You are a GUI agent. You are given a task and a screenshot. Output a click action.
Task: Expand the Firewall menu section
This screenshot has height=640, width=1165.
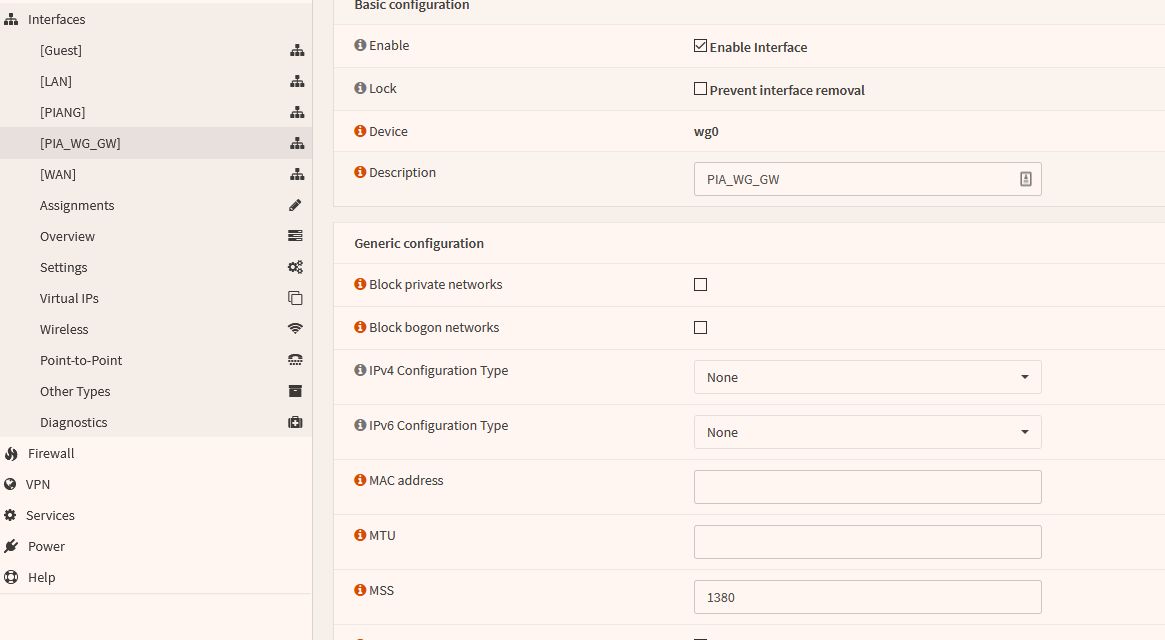click(x=51, y=453)
